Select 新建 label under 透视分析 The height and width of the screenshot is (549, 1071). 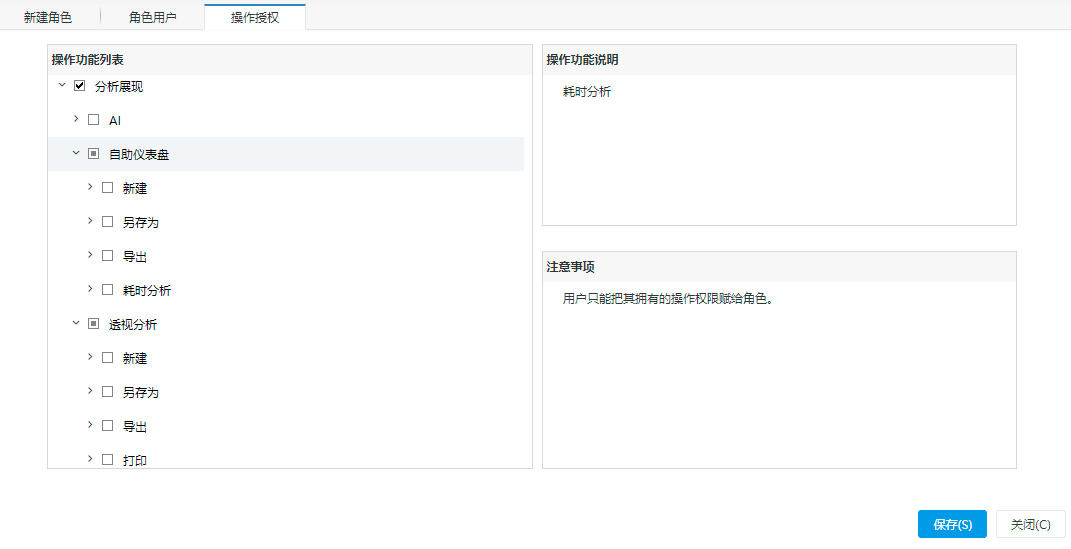click(x=135, y=358)
